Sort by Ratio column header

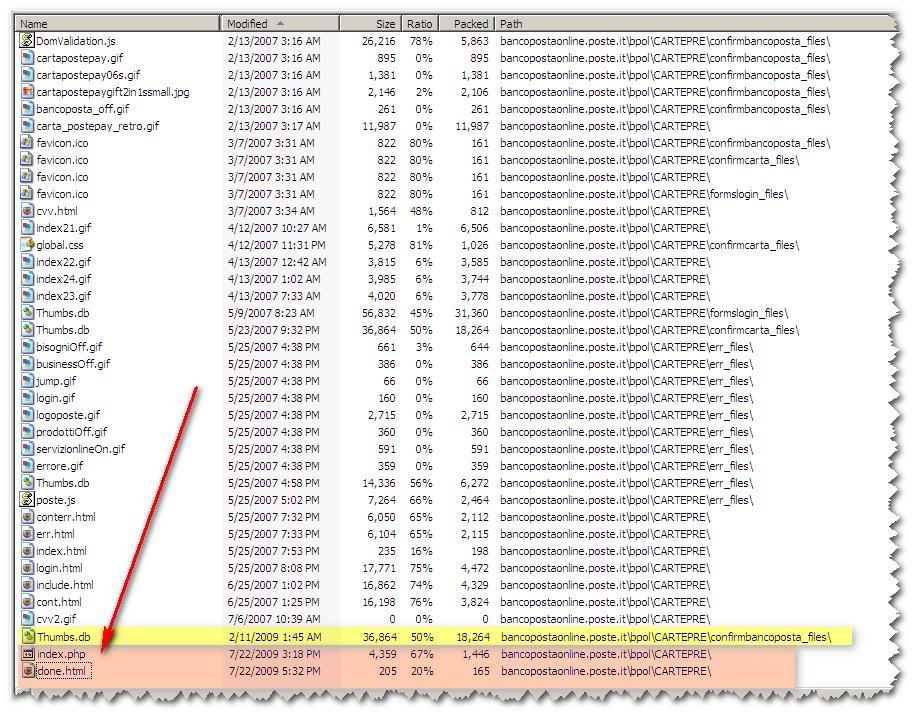tap(420, 23)
